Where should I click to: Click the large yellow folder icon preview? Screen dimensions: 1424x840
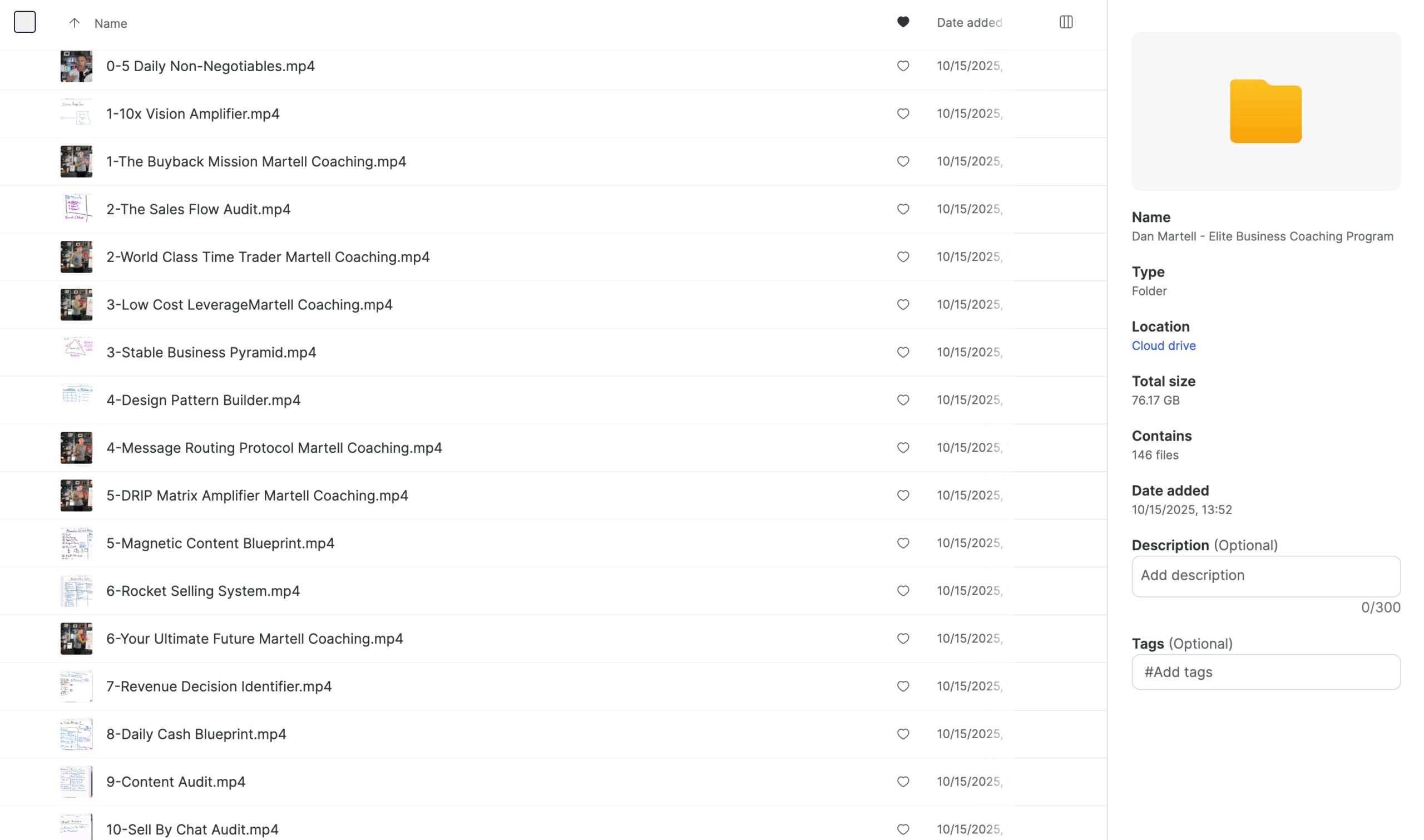(1265, 111)
